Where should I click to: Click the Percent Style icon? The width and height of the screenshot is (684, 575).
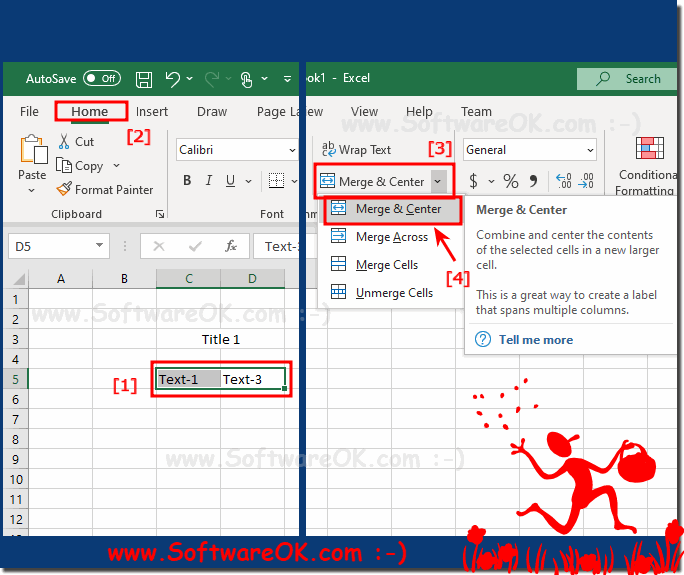(511, 181)
